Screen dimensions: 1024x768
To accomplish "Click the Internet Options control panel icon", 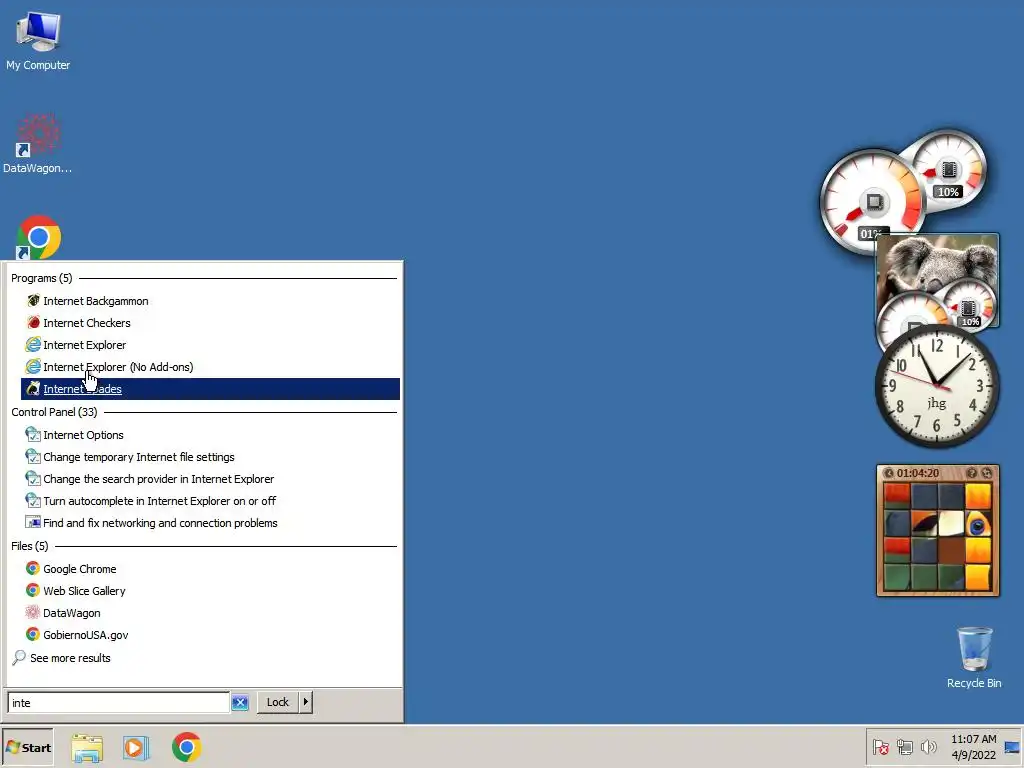I will [x=33, y=435].
